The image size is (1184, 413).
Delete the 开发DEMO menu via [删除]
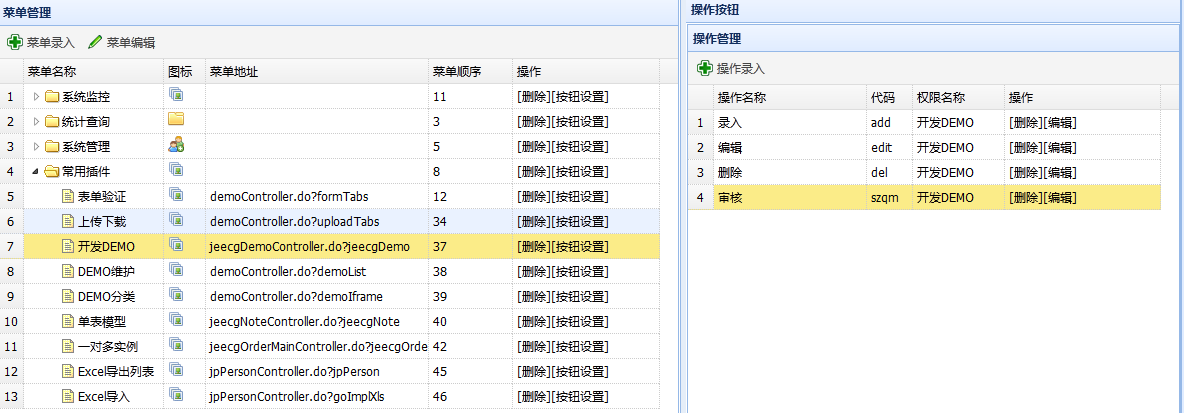pos(534,246)
